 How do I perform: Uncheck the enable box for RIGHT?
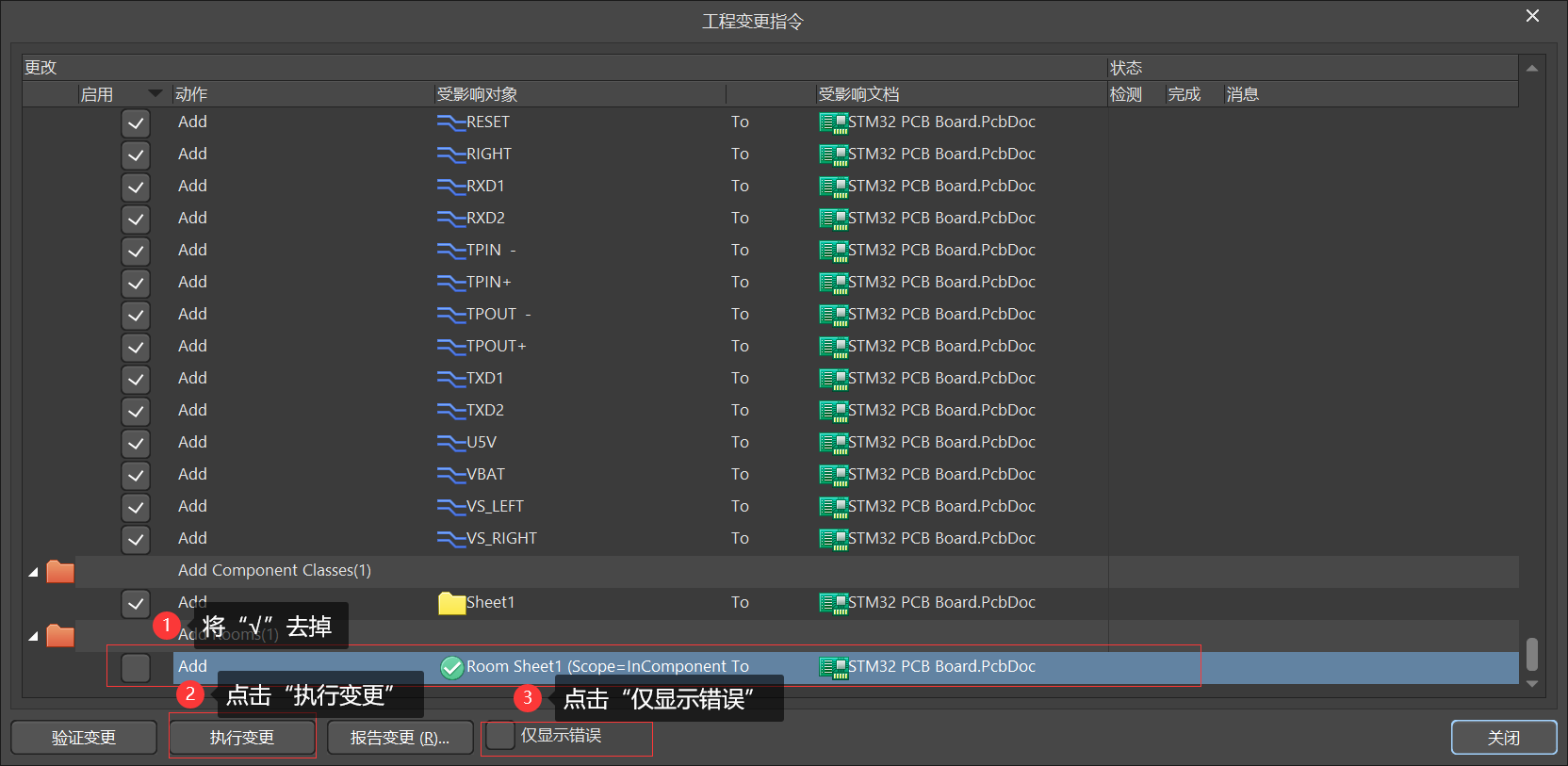tap(136, 155)
